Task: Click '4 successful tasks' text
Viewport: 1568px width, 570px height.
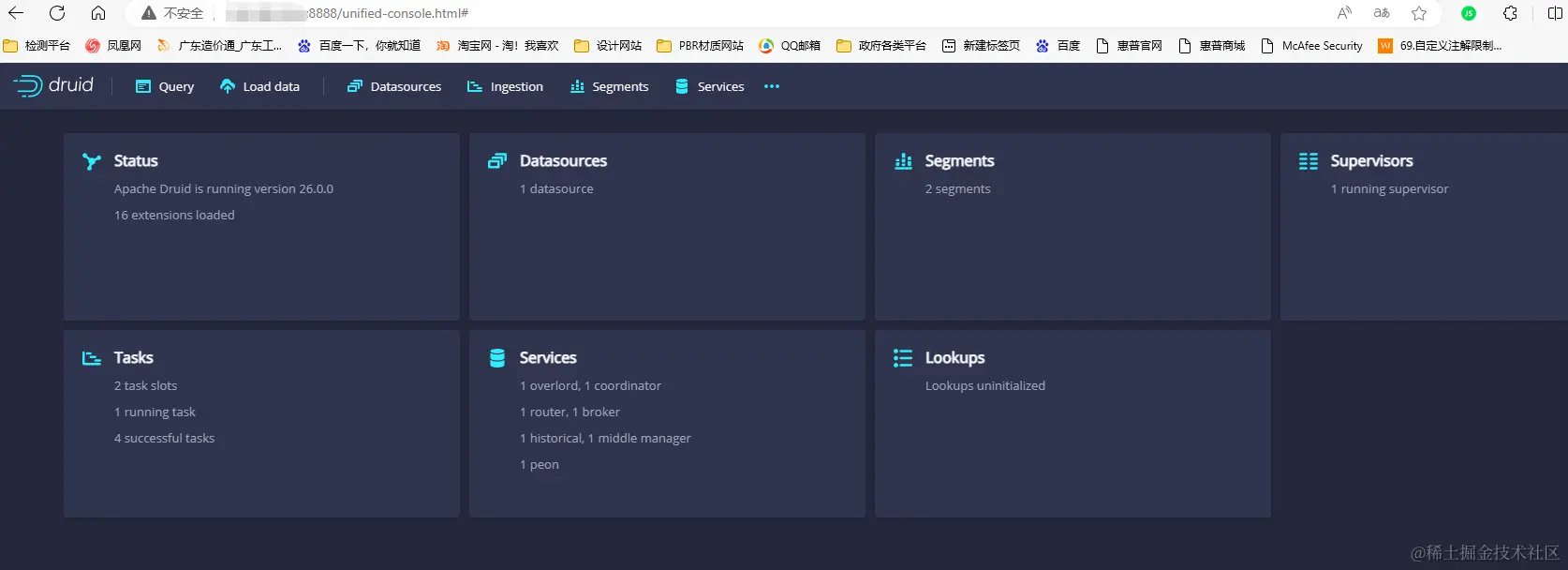Action: click(x=164, y=438)
